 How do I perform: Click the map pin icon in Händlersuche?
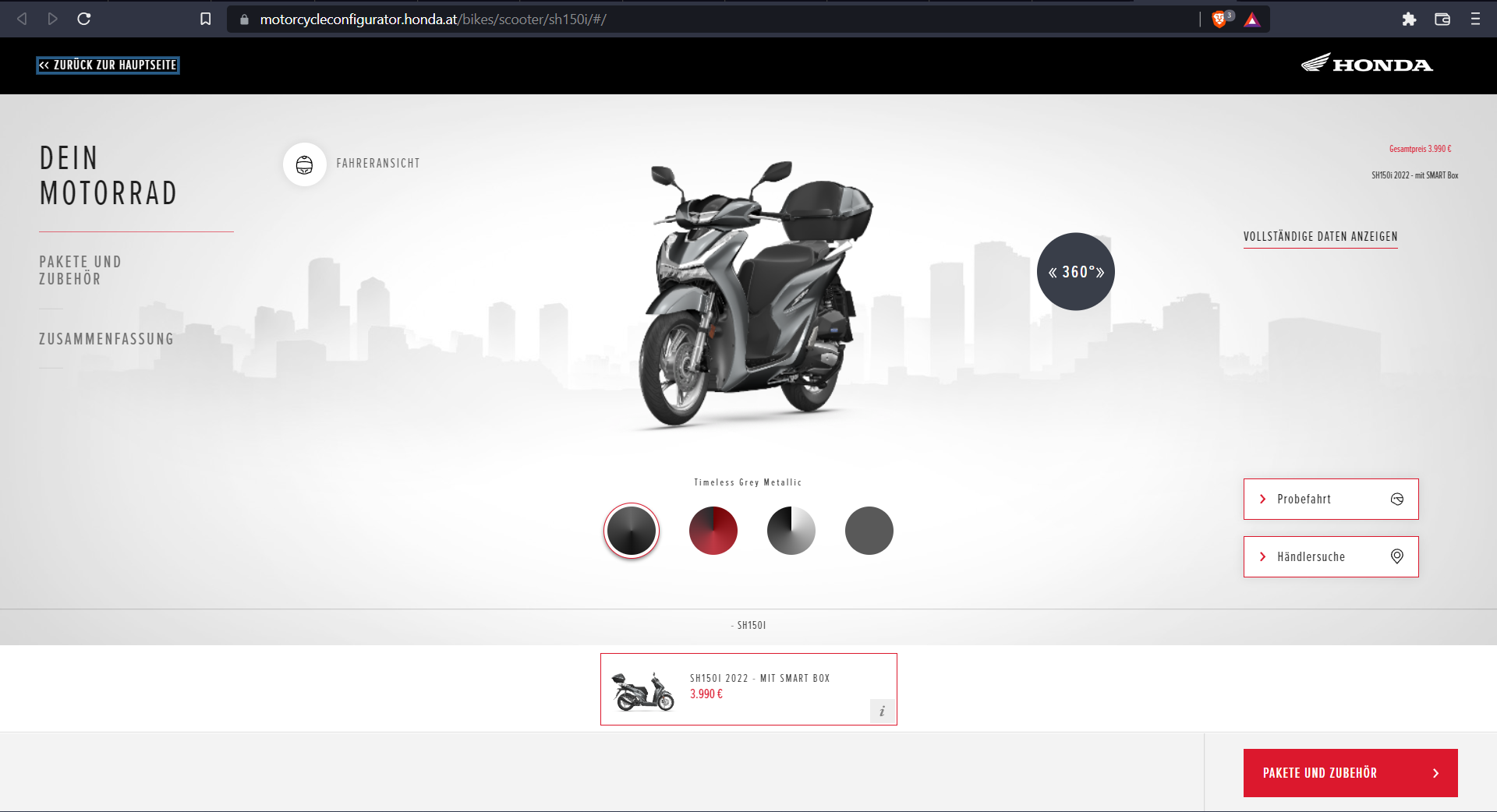1397,556
